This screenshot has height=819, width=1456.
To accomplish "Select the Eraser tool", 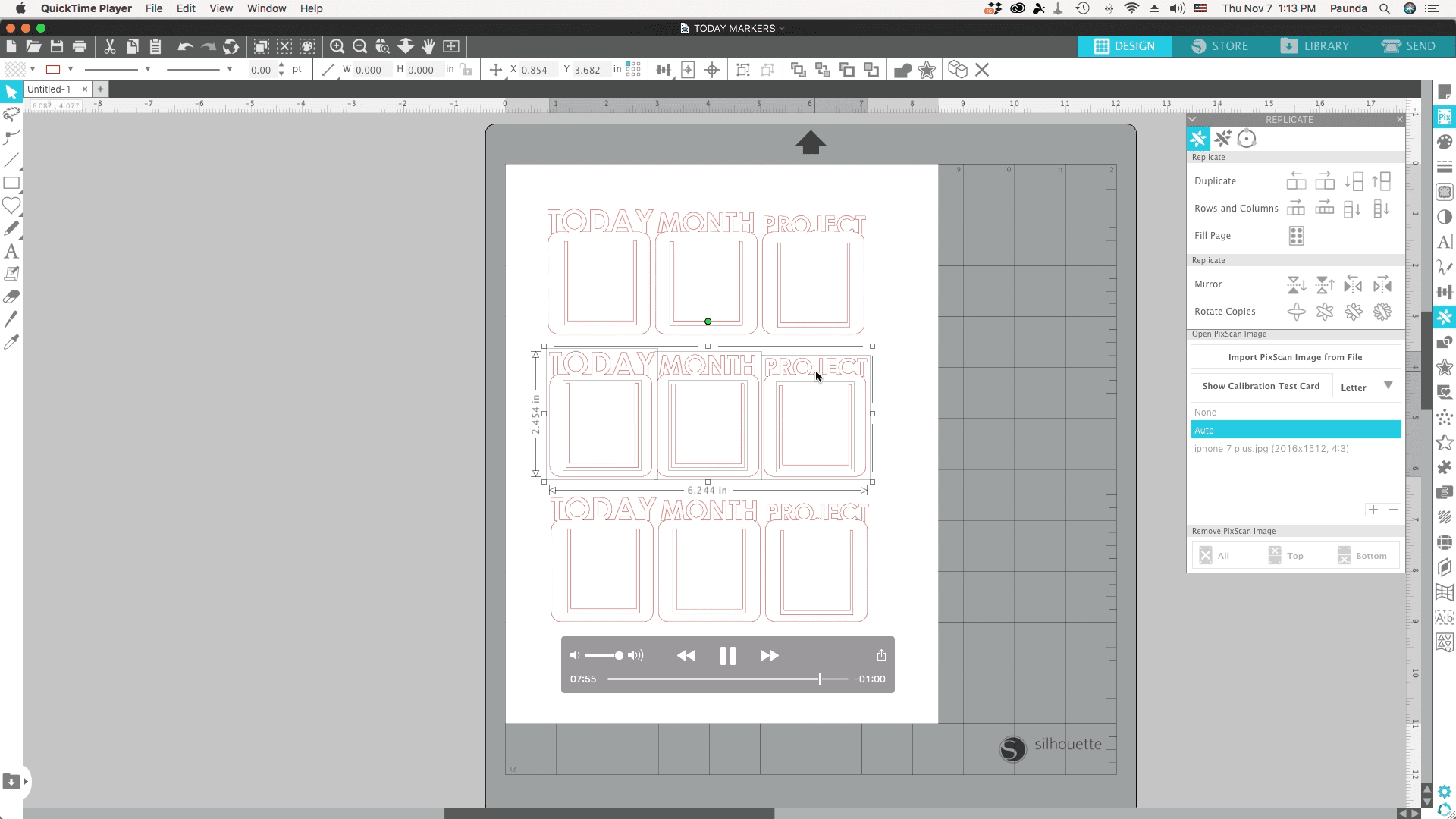I will (x=11, y=297).
